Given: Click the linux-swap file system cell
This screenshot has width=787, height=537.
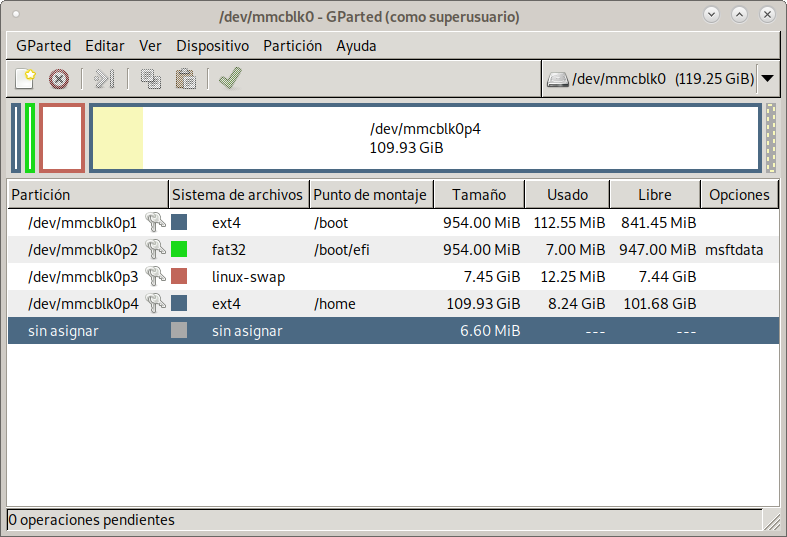Looking at the screenshot, I should tap(248, 277).
